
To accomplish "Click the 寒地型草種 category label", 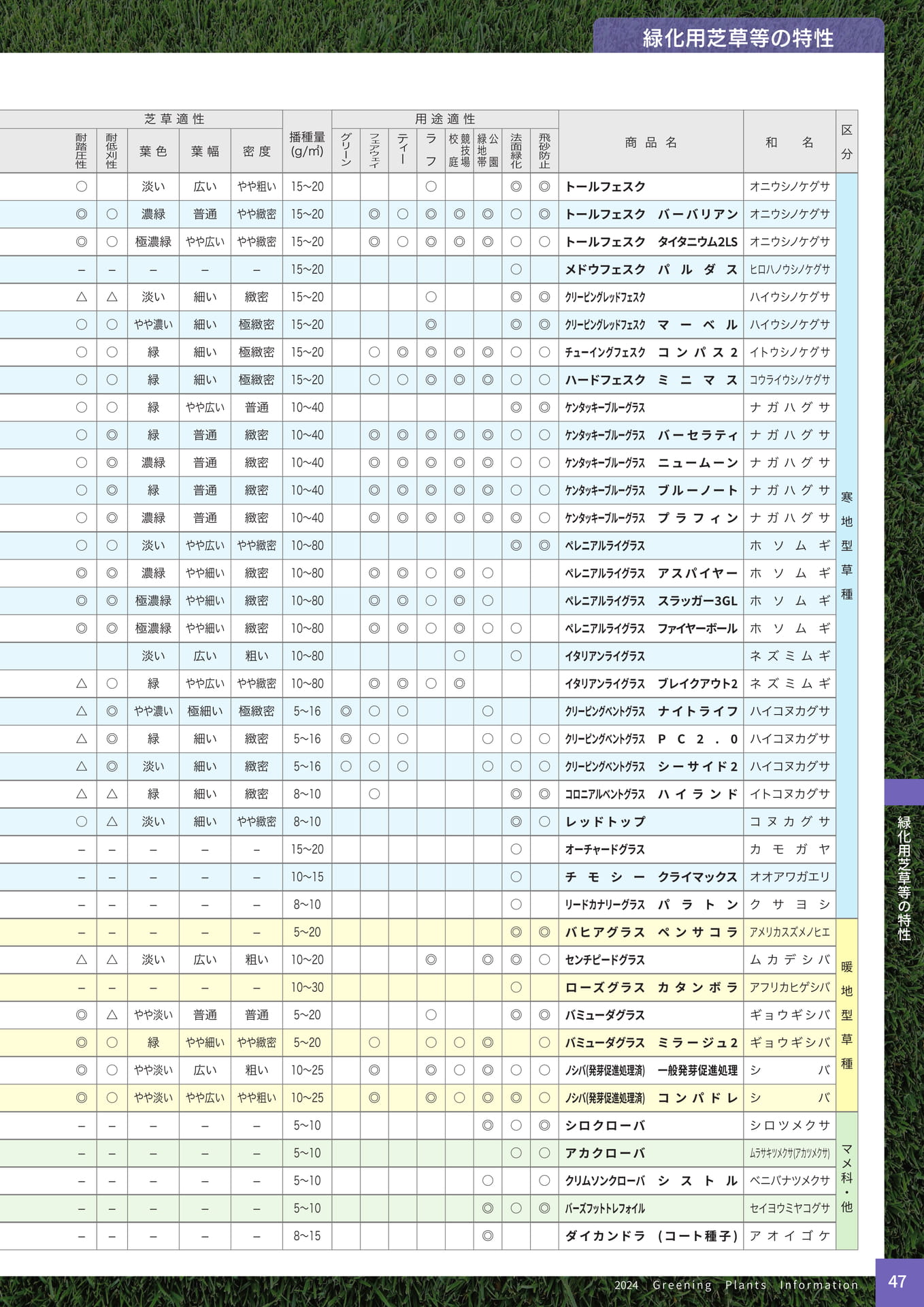I will 847,545.
